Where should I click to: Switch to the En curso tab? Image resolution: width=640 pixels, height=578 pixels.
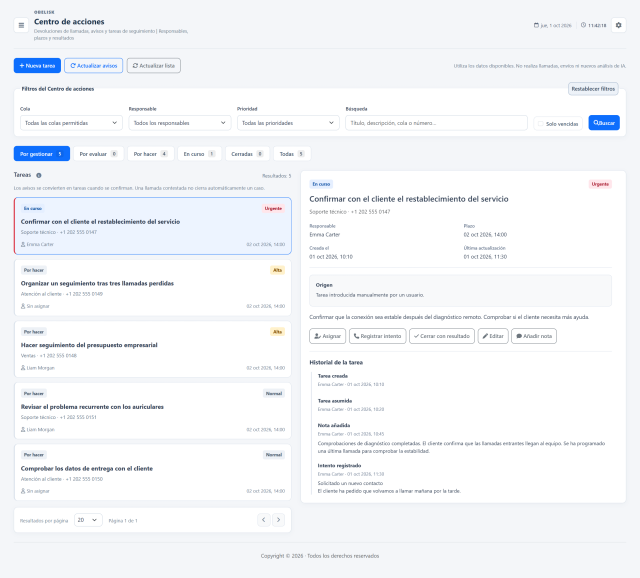coord(200,154)
